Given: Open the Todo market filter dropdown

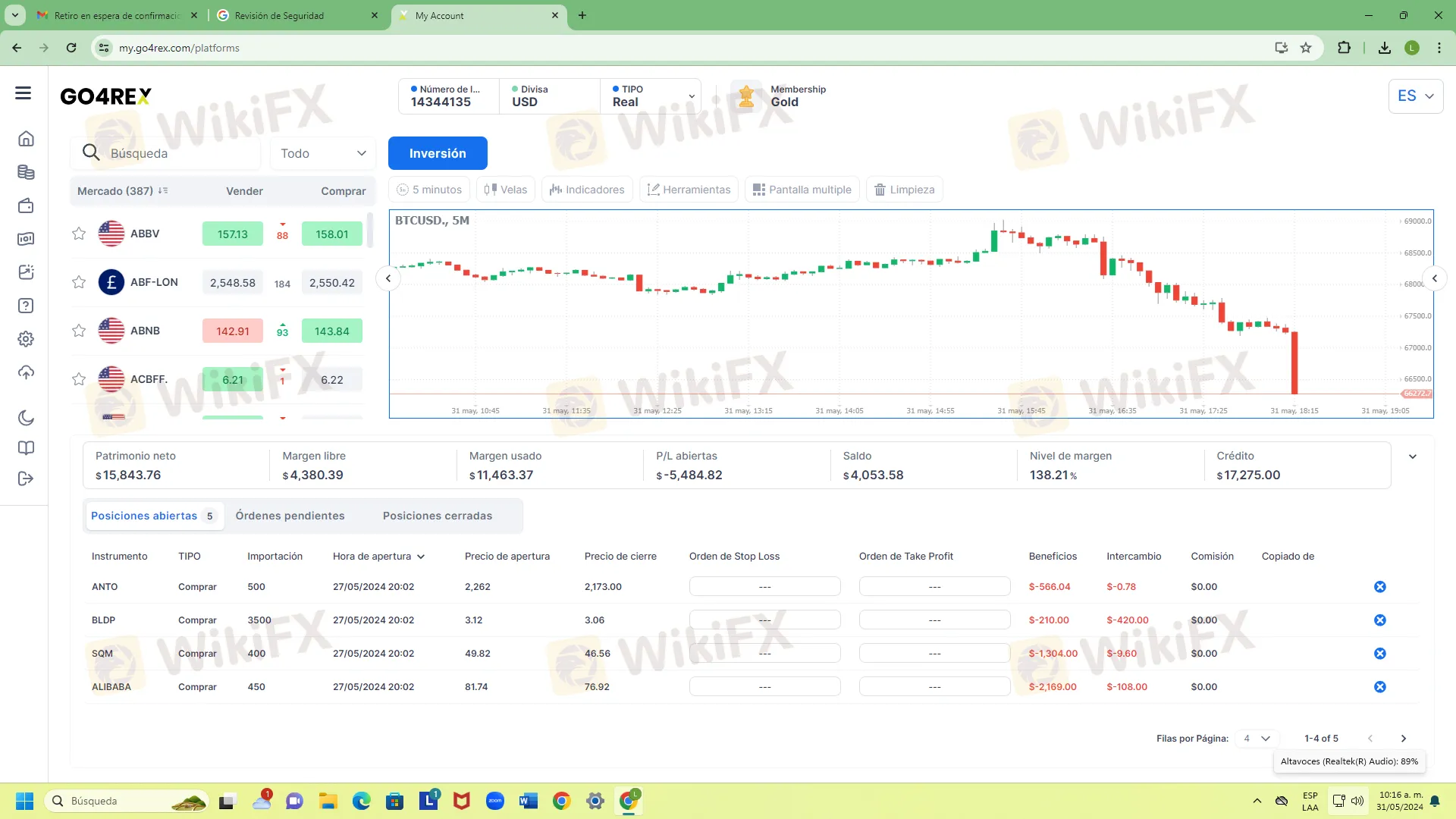Looking at the screenshot, I should tap(323, 153).
